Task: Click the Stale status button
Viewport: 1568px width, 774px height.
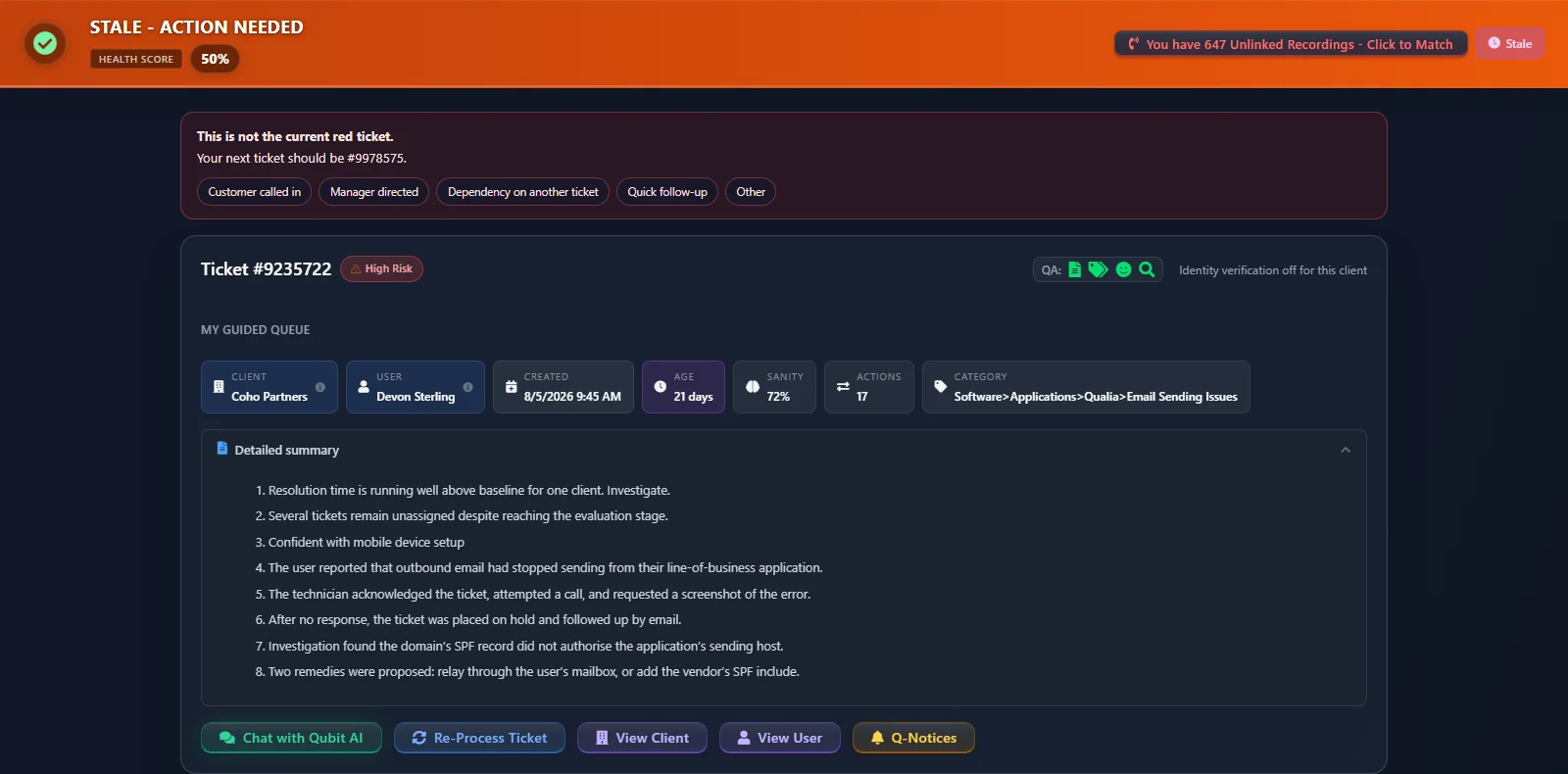Action: [1510, 43]
